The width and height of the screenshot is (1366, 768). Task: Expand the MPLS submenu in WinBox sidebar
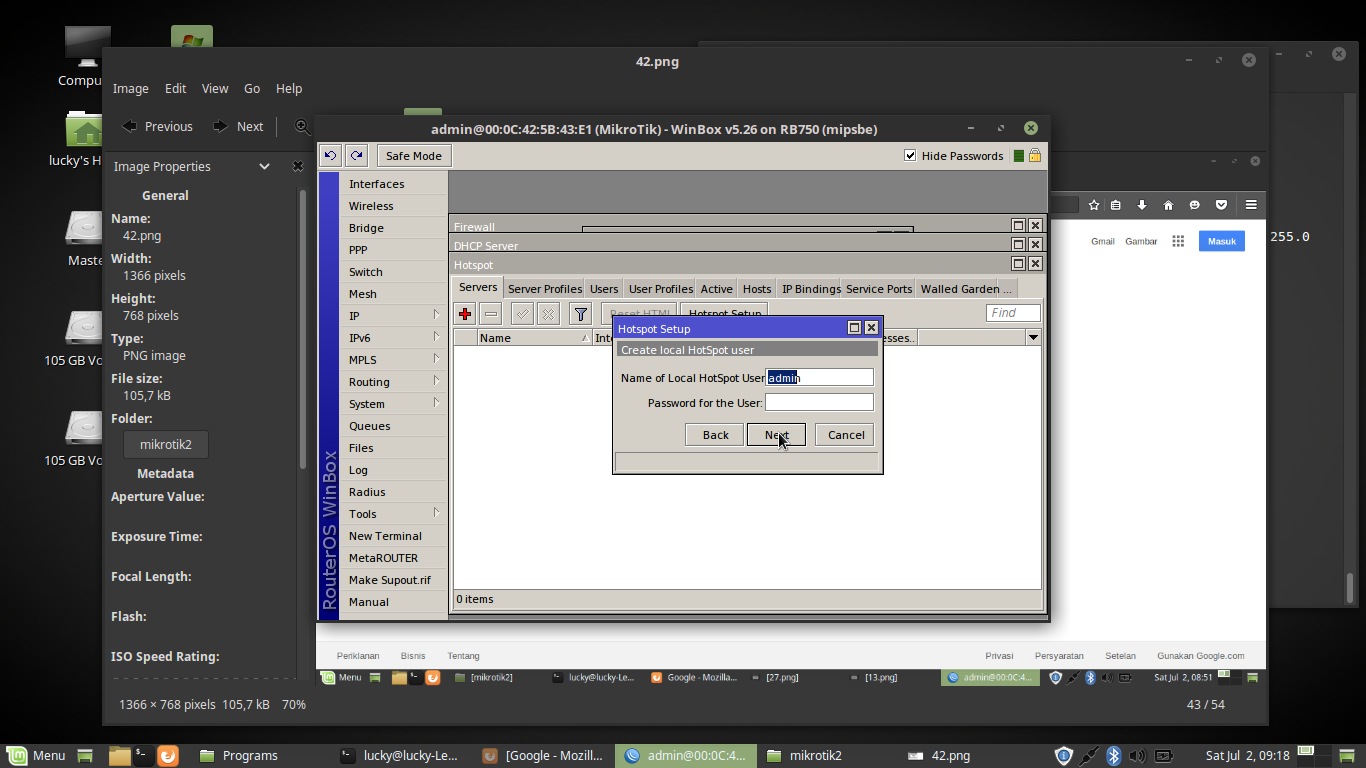(436, 359)
